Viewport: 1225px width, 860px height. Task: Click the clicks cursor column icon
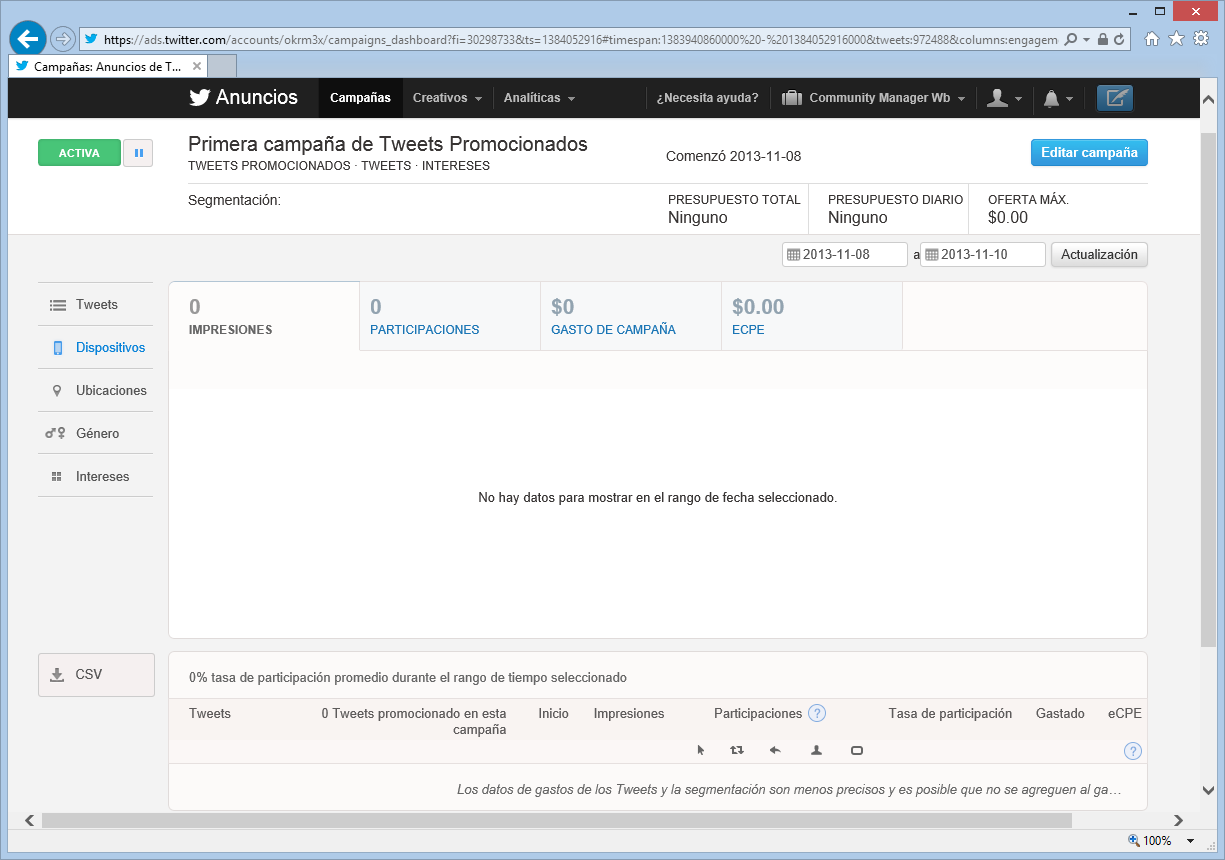pyautogui.click(x=701, y=750)
